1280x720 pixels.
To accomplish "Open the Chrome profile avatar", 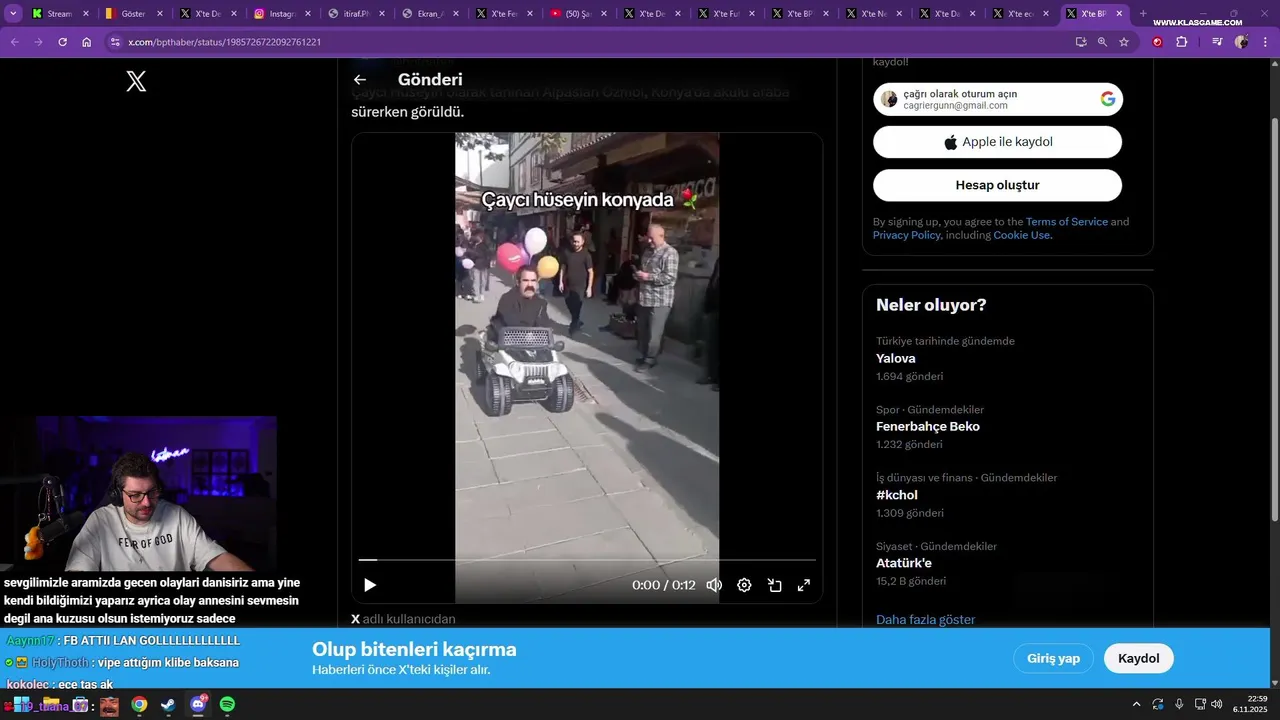I will click(x=1241, y=42).
